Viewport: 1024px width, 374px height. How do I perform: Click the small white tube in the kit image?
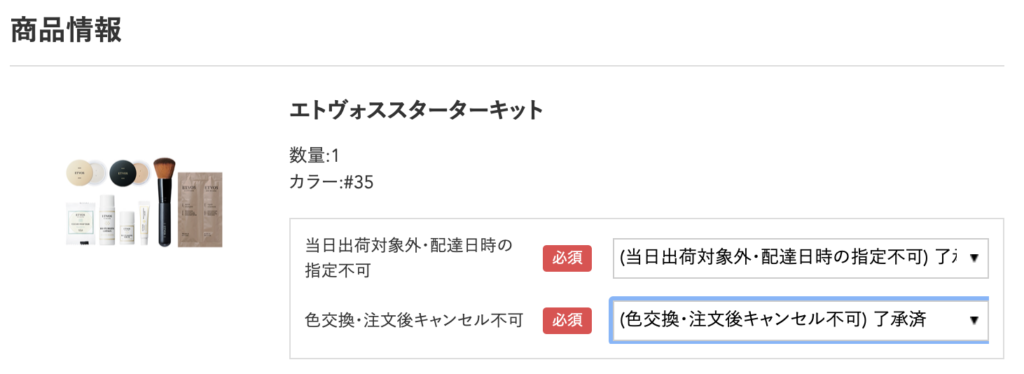(x=145, y=223)
